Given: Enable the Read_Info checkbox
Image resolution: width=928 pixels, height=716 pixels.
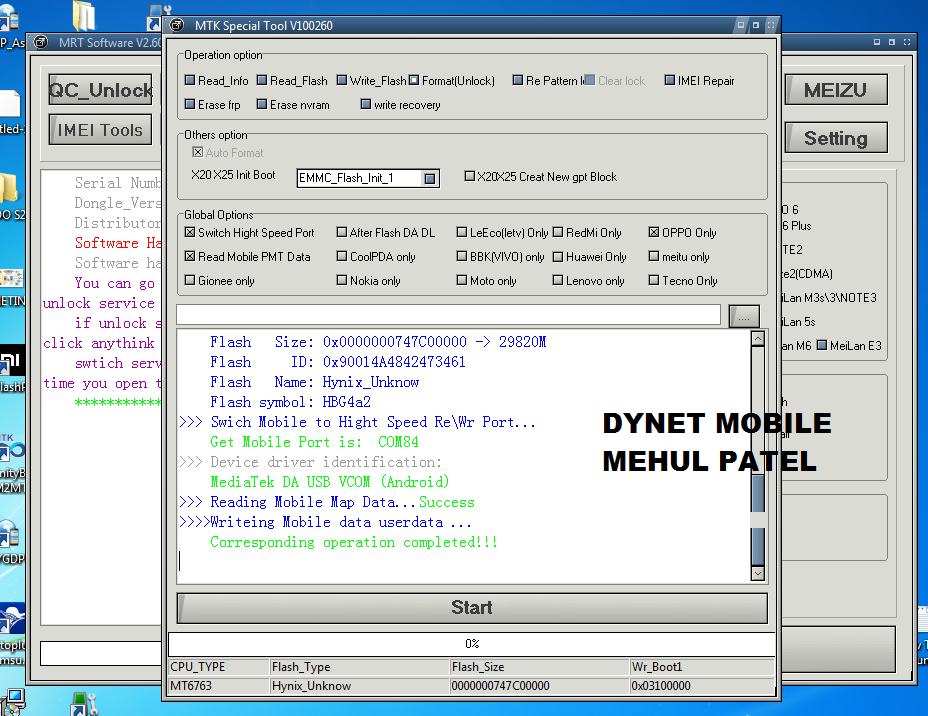Looking at the screenshot, I should (x=190, y=80).
